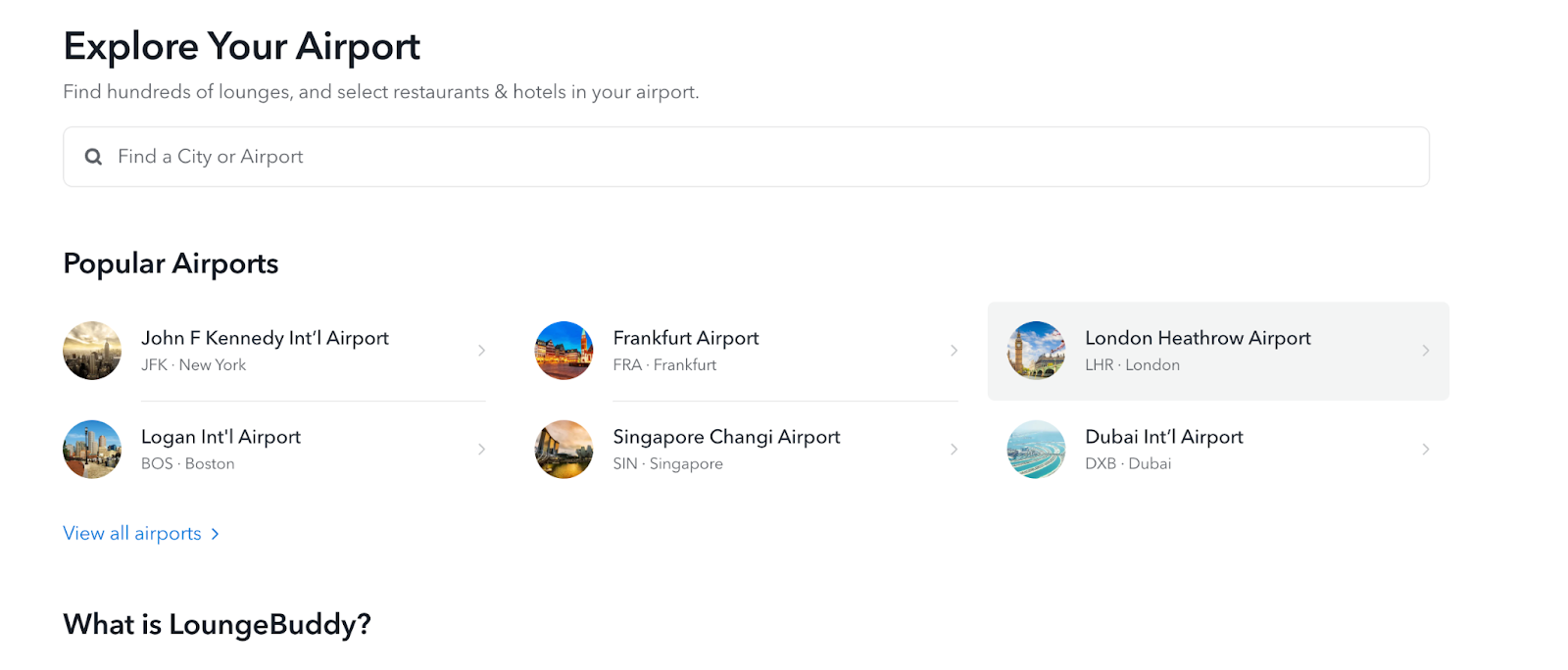Screen dimensions: 1568x670
Task: Open the Singapore Changi Airport title
Action: [x=726, y=437]
